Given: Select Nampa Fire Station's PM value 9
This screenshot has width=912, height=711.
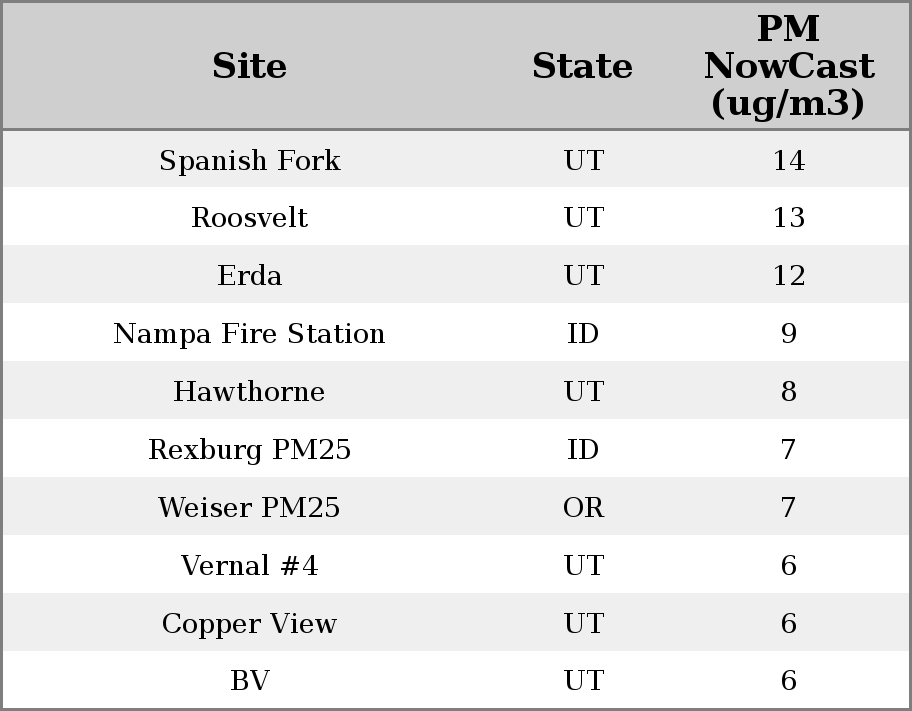Looking at the screenshot, I should point(788,334).
